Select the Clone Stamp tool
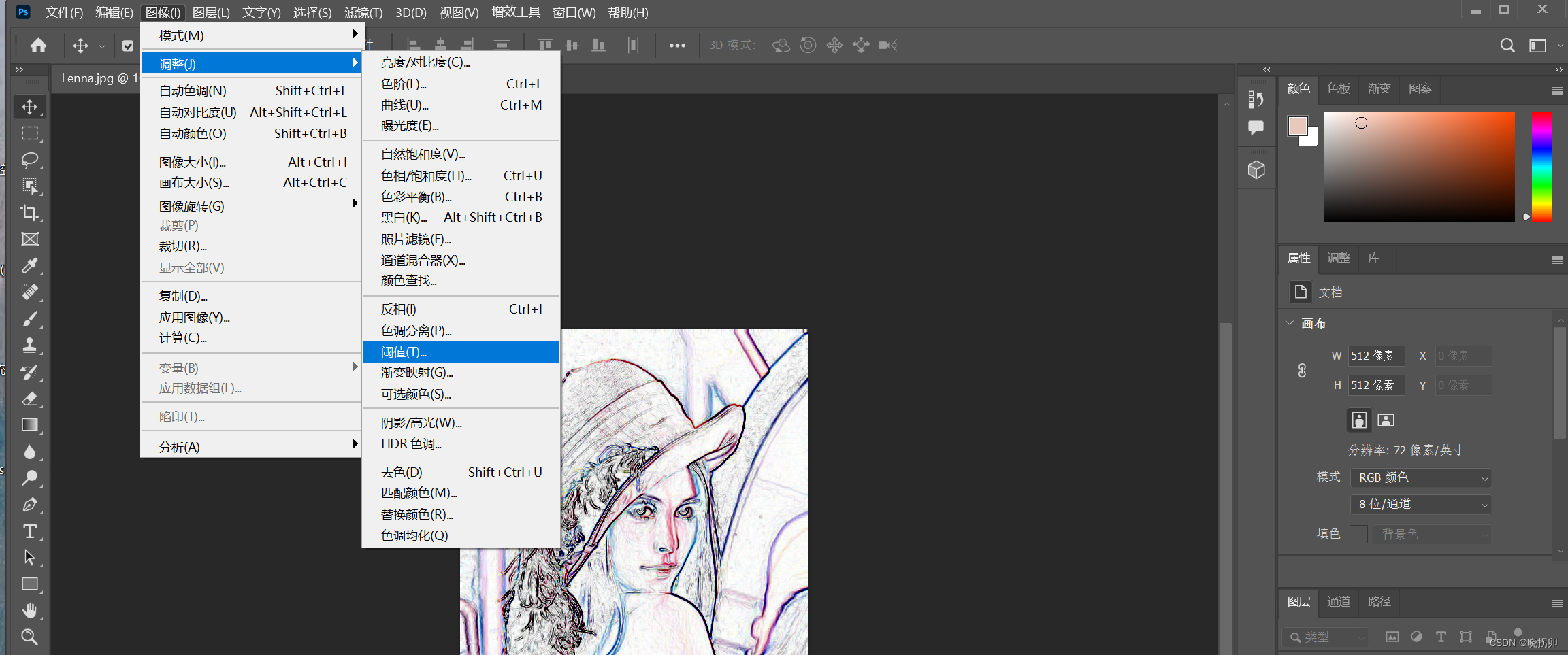 29,346
